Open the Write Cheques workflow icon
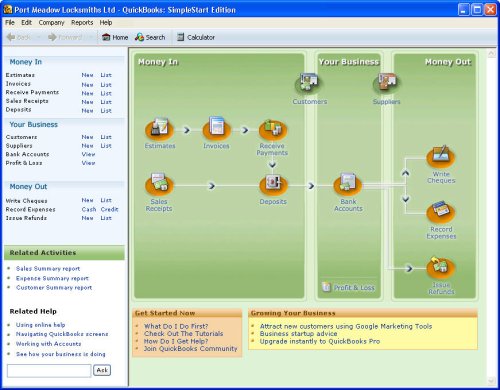The width and height of the screenshot is (500, 390). (x=441, y=157)
